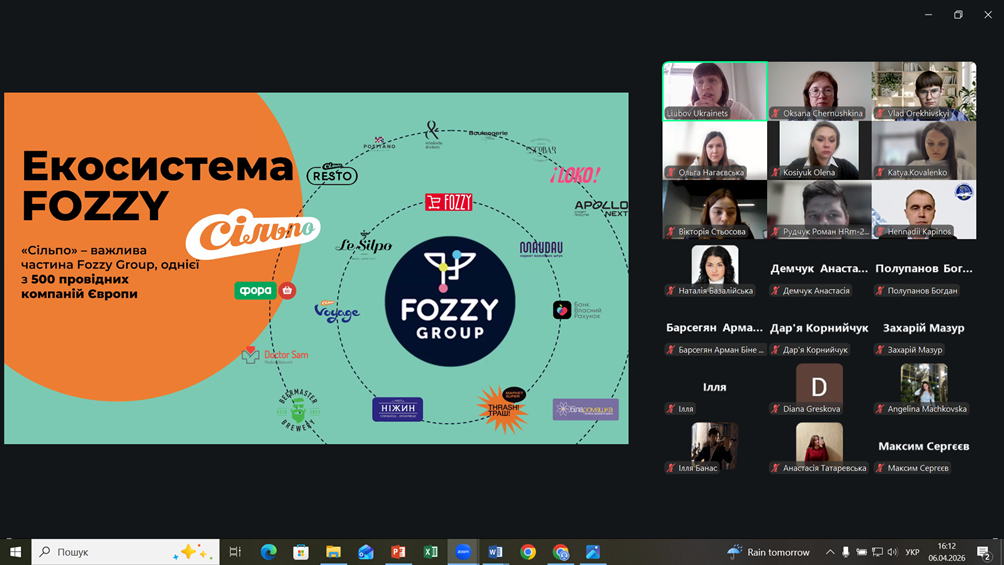This screenshot has width=1004, height=565.
Task: Open the Windows Start menu
Action: pos(15,552)
